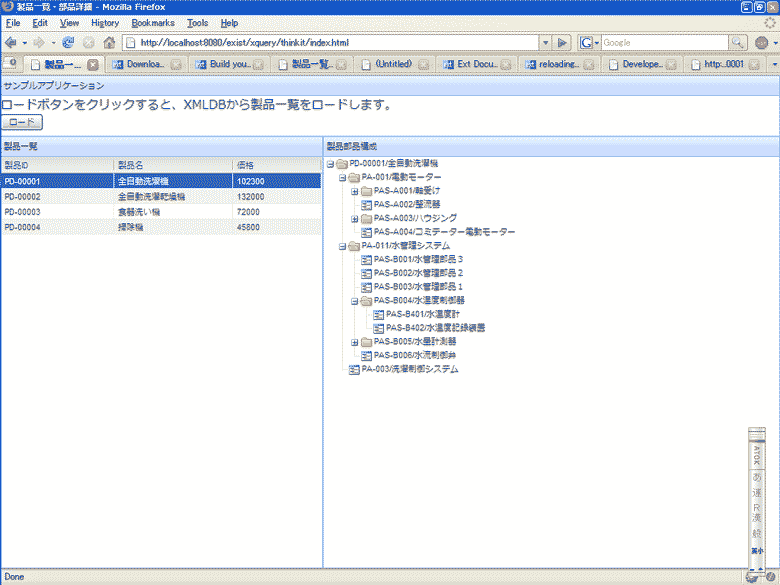Click in the Google search field
Viewport: 780px width, 585px height.
[664, 43]
